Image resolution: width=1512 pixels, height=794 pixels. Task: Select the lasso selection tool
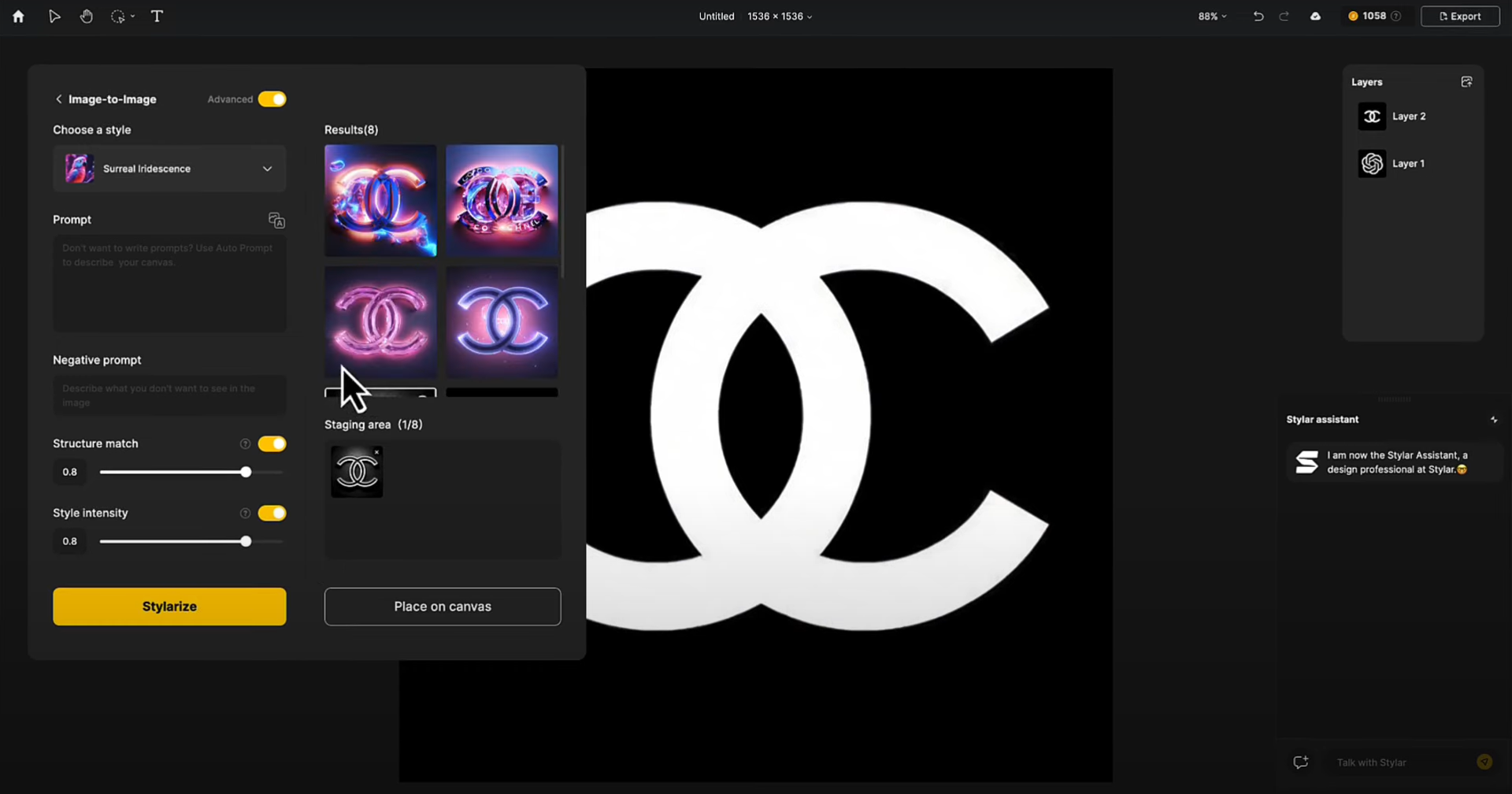coord(118,16)
